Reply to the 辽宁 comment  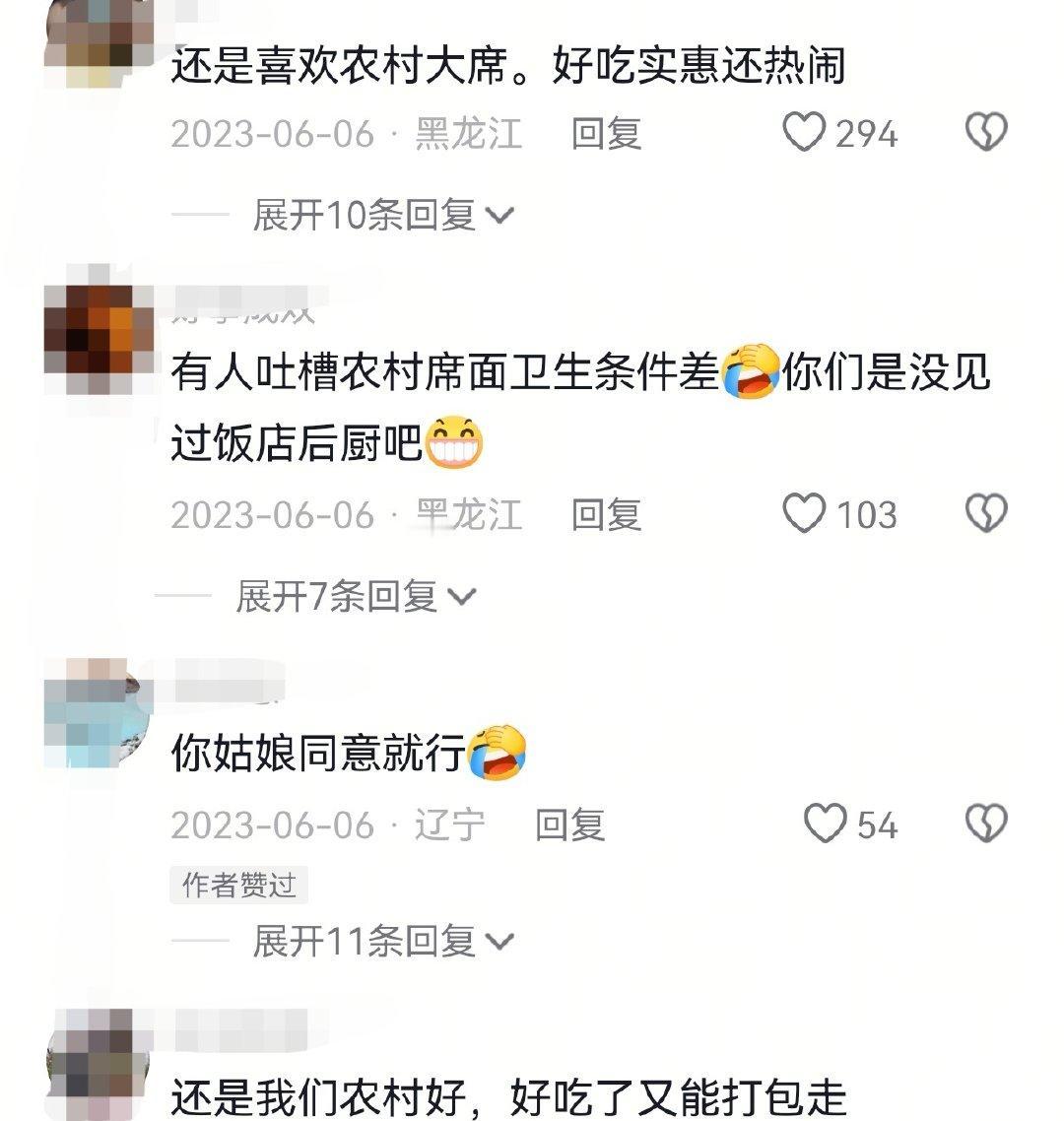(x=569, y=824)
